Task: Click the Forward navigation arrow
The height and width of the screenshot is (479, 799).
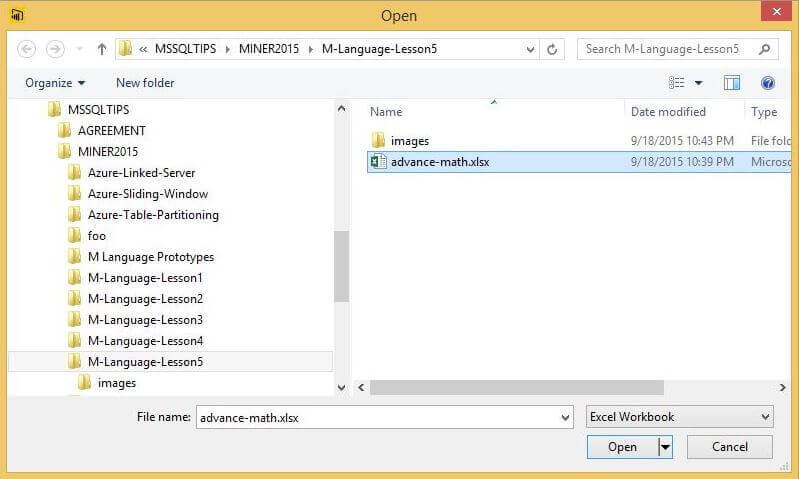Action: (x=55, y=49)
